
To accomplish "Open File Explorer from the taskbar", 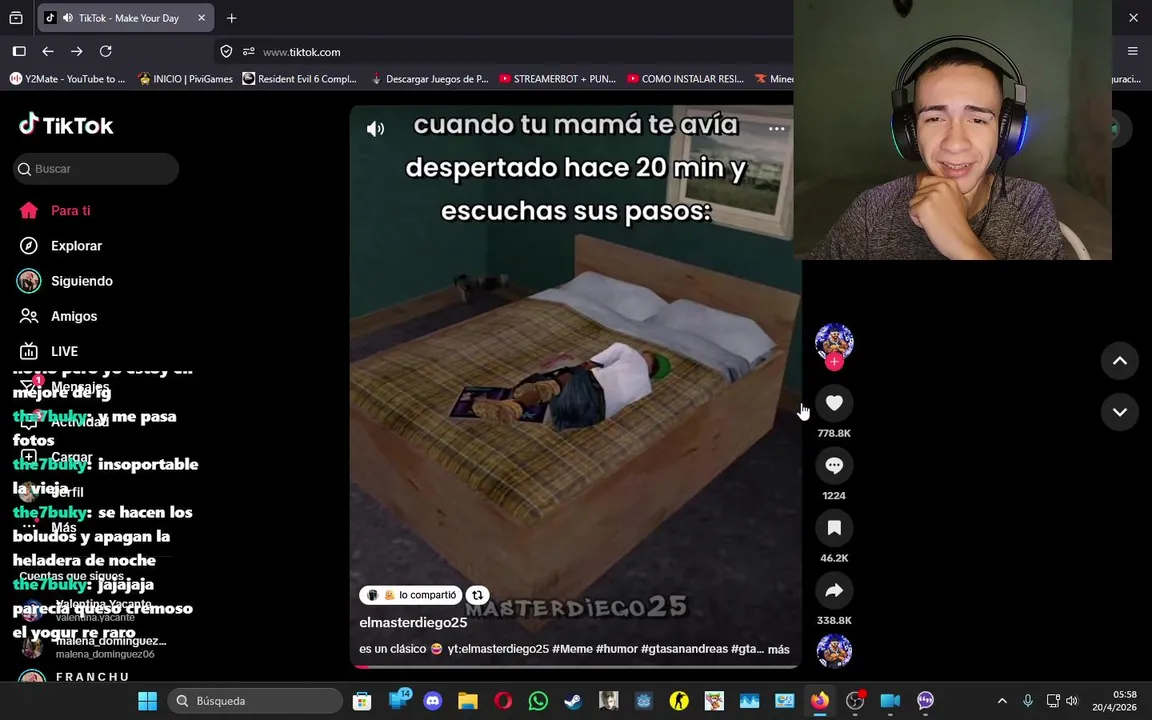I will point(468,701).
